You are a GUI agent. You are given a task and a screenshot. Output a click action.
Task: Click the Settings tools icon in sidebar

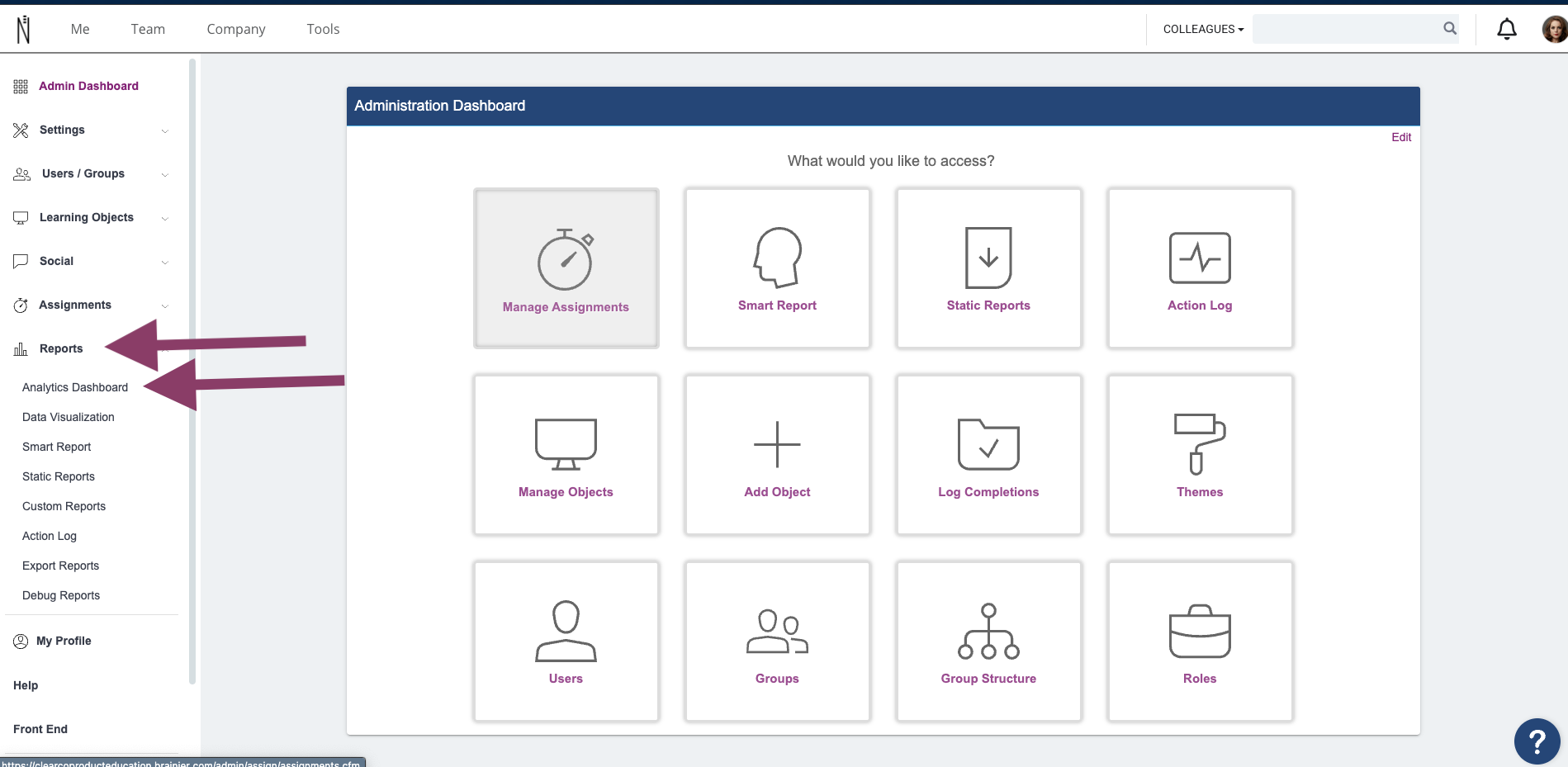pyautogui.click(x=21, y=130)
